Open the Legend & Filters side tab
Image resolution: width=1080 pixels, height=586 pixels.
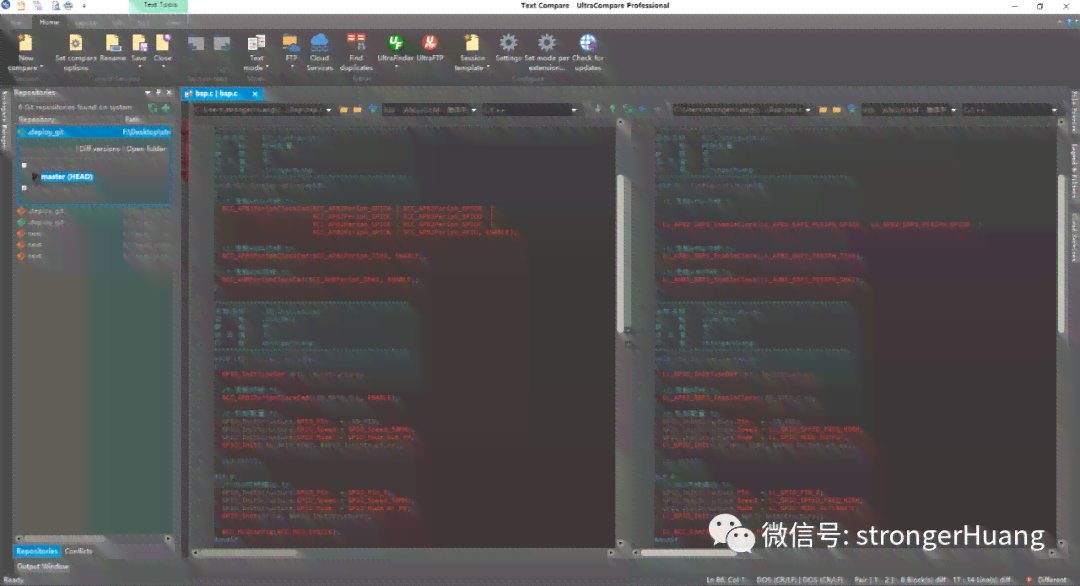click(1074, 170)
